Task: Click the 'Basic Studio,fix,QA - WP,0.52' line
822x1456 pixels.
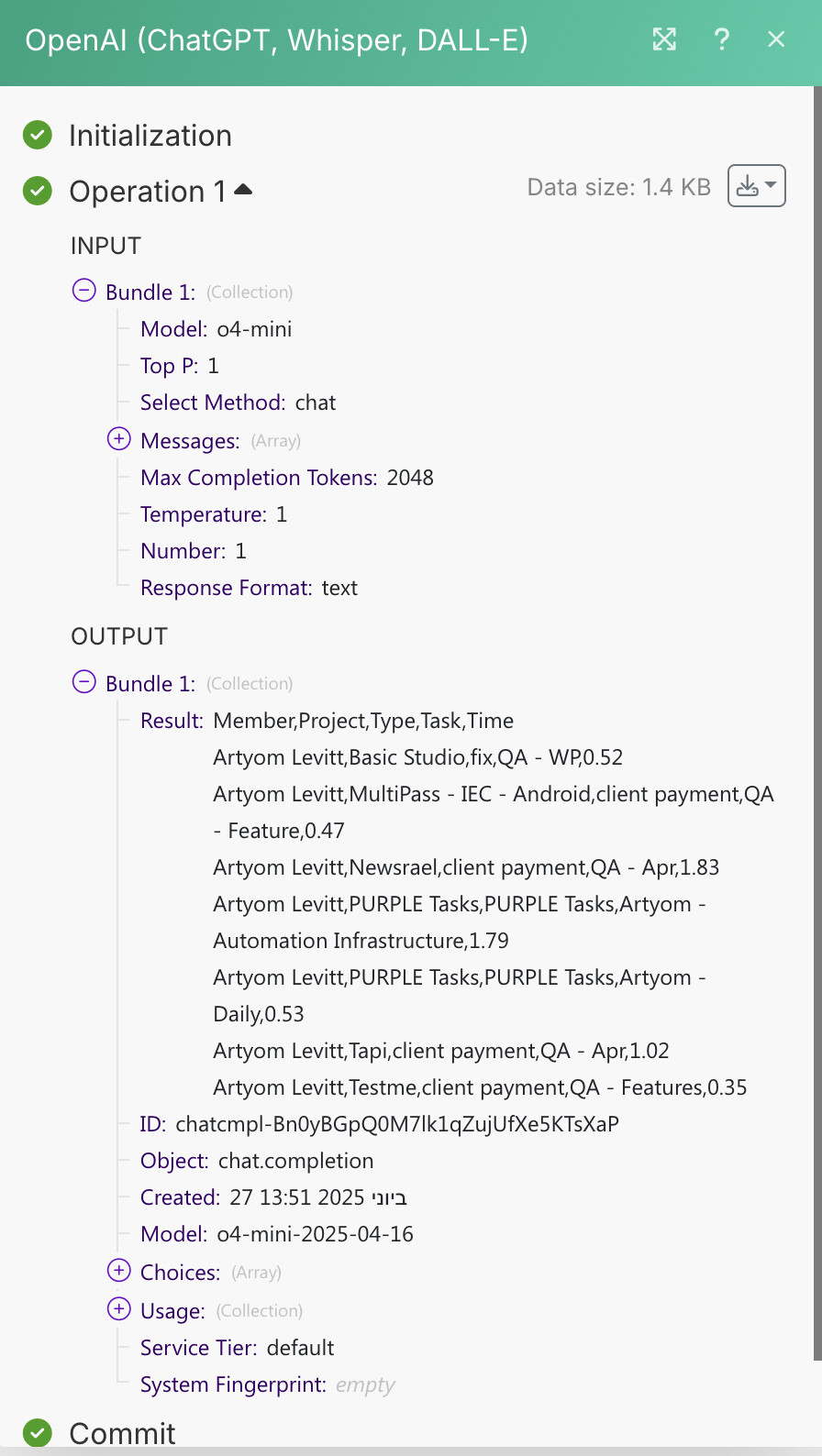Action: (x=418, y=757)
